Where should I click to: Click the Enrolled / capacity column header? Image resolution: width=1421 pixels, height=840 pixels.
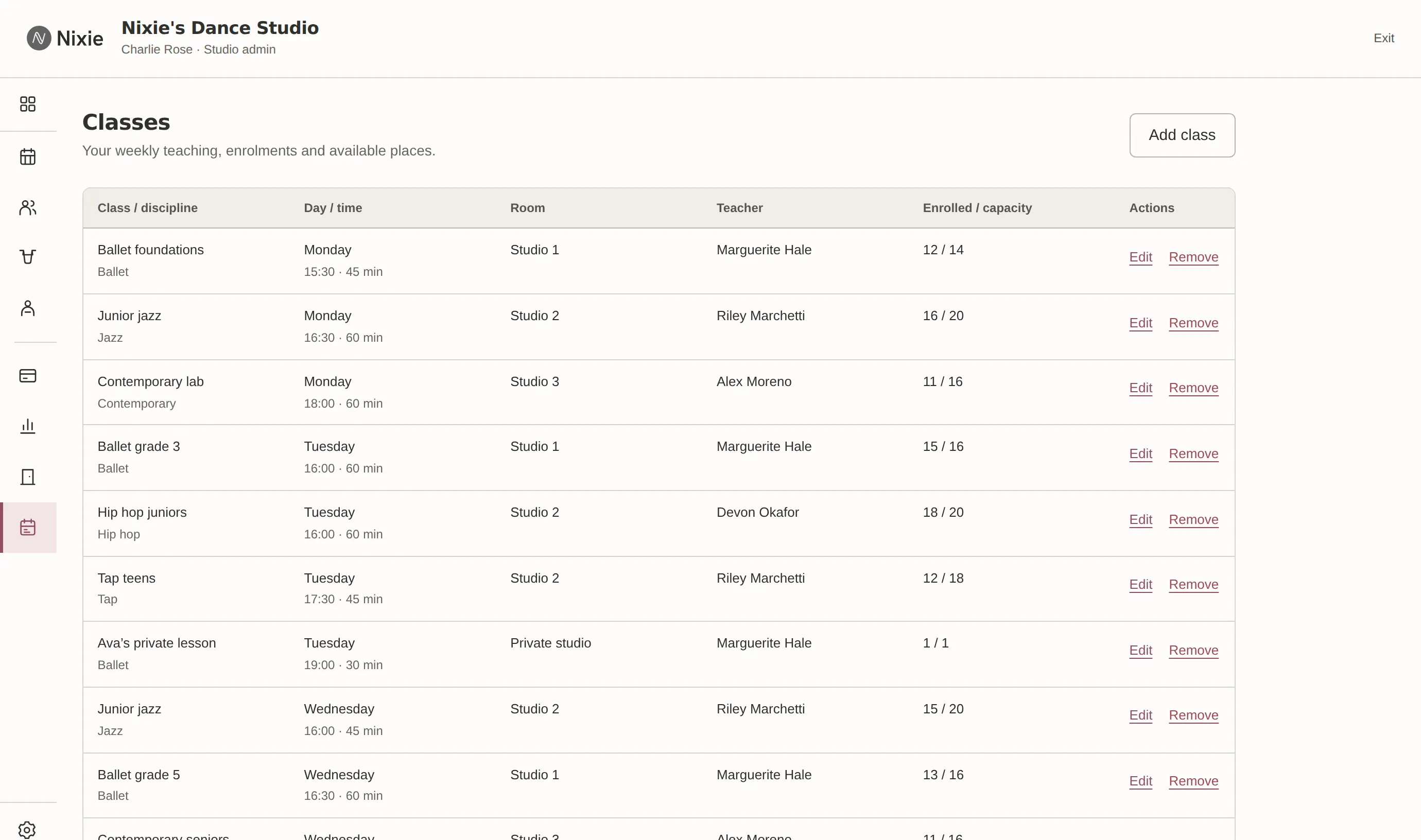(x=977, y=208)
